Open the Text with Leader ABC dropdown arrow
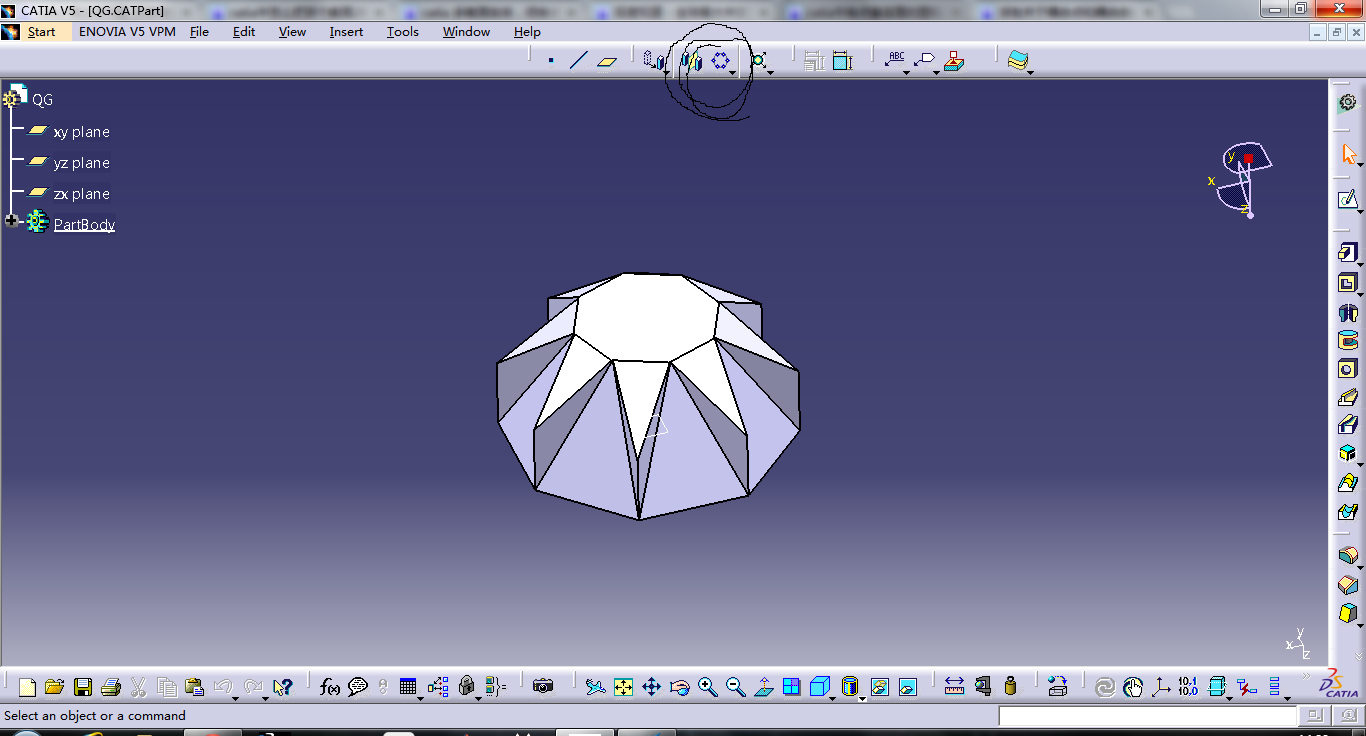Viewport: 1366px width, 736px height. pyautogui.click(x=906, y=72)
